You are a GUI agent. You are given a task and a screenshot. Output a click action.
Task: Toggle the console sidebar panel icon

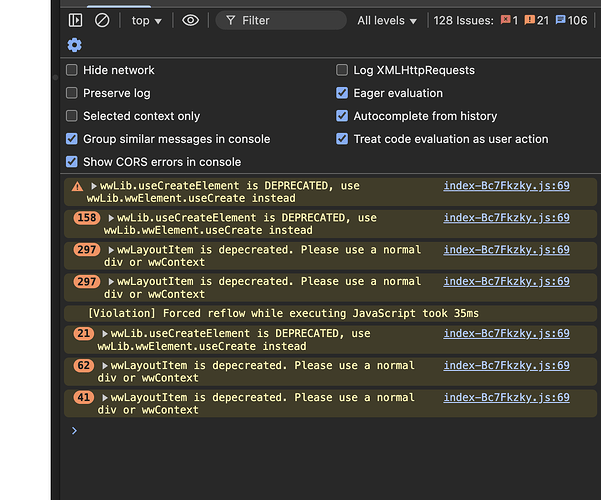point(76,20)
